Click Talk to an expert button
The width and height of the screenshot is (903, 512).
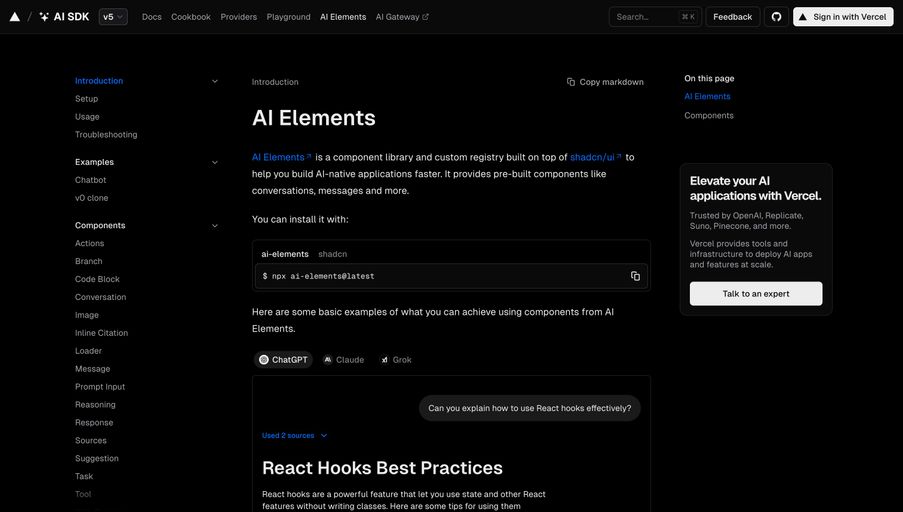[756, 294]
